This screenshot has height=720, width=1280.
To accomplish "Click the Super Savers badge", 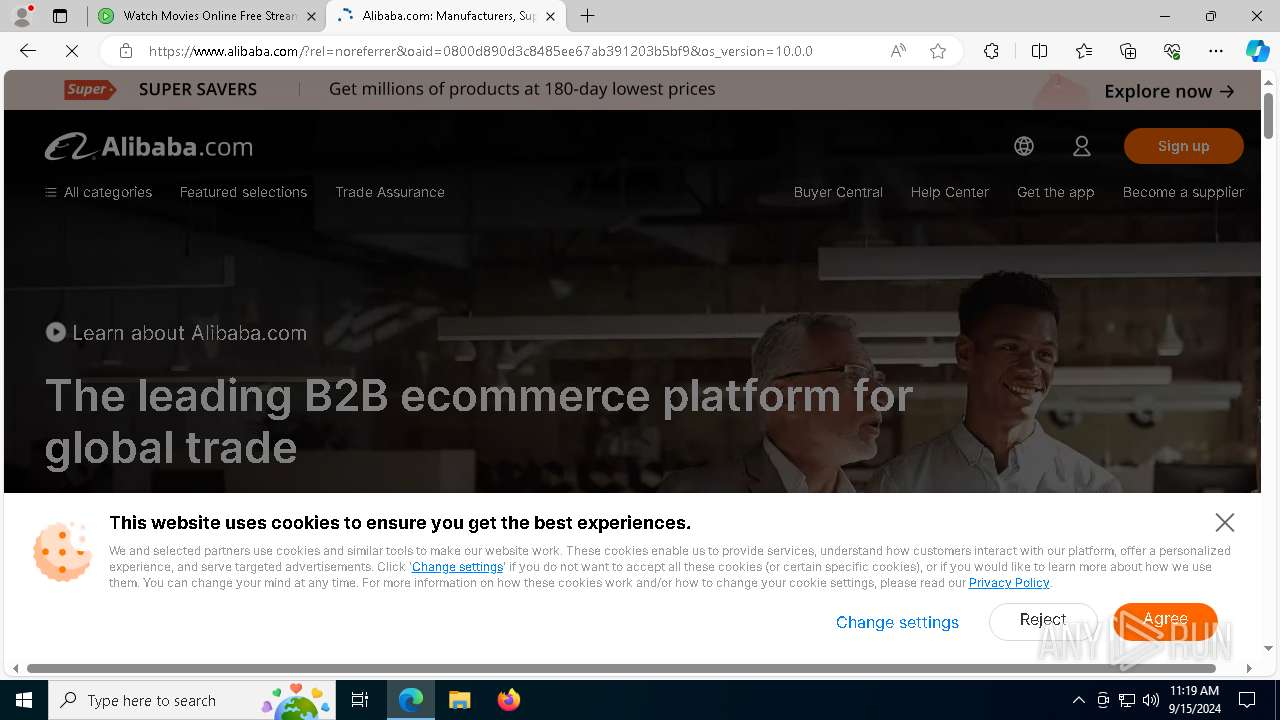I will [90, 89].
